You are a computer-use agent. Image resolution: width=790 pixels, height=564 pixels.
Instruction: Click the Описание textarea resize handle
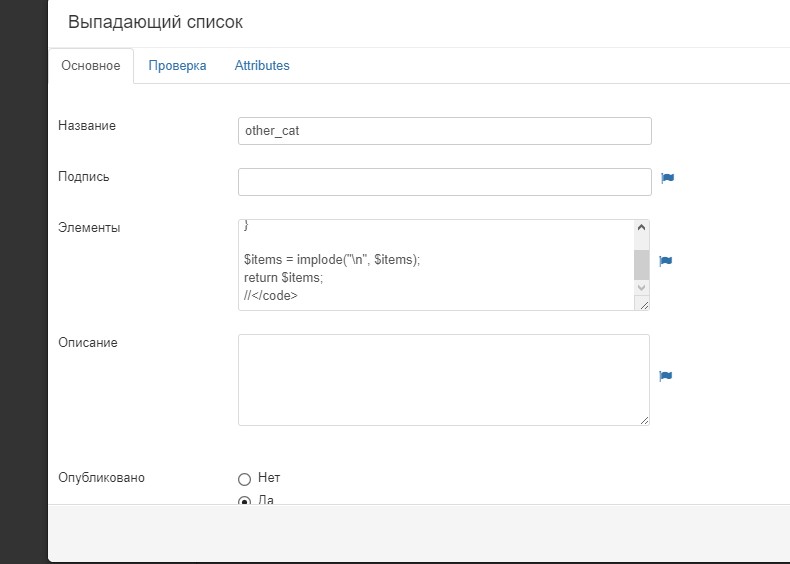click(643, 419)
